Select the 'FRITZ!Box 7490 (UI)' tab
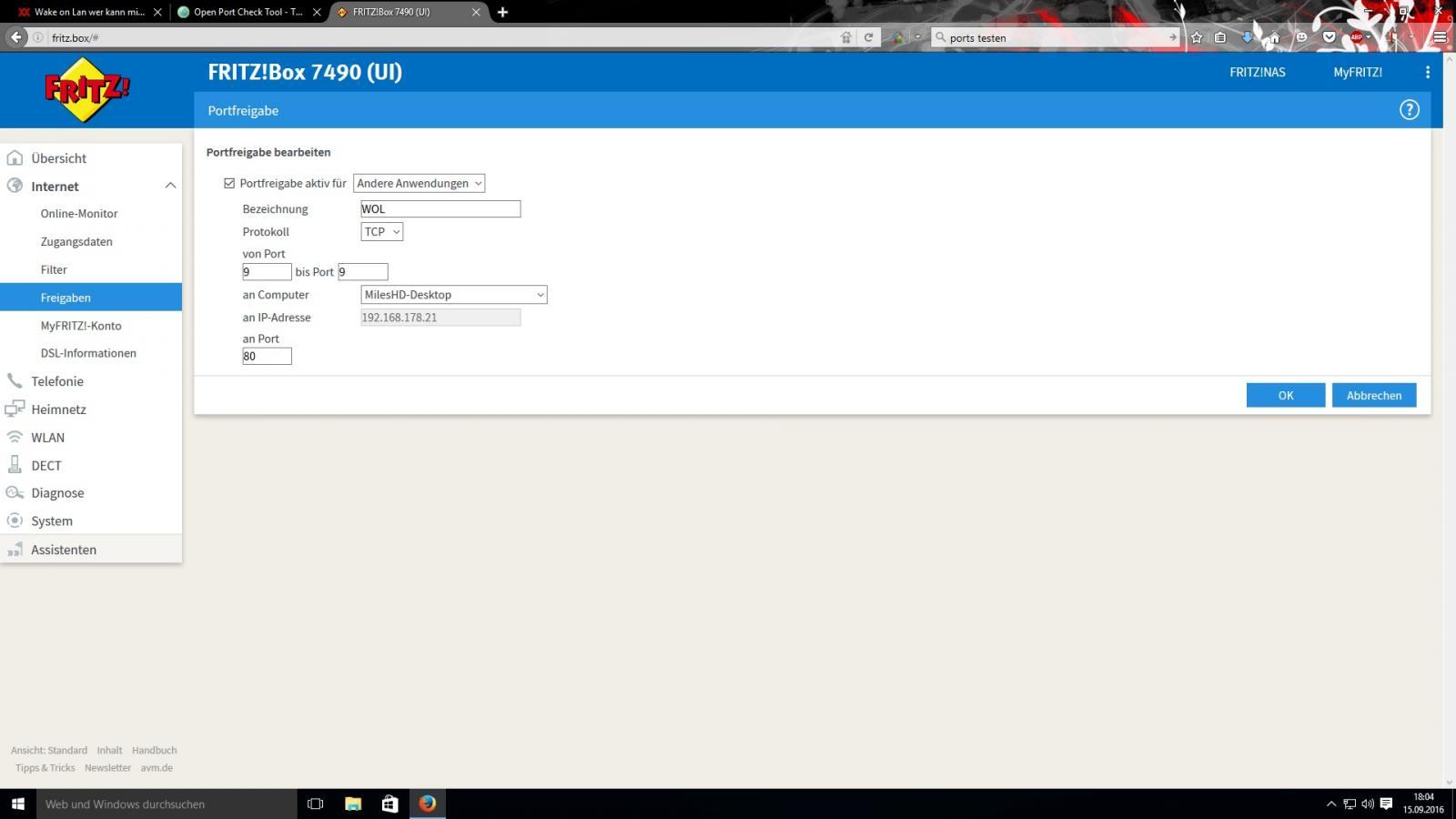The width and height of the screenshot is (1456, 819). 408,12
